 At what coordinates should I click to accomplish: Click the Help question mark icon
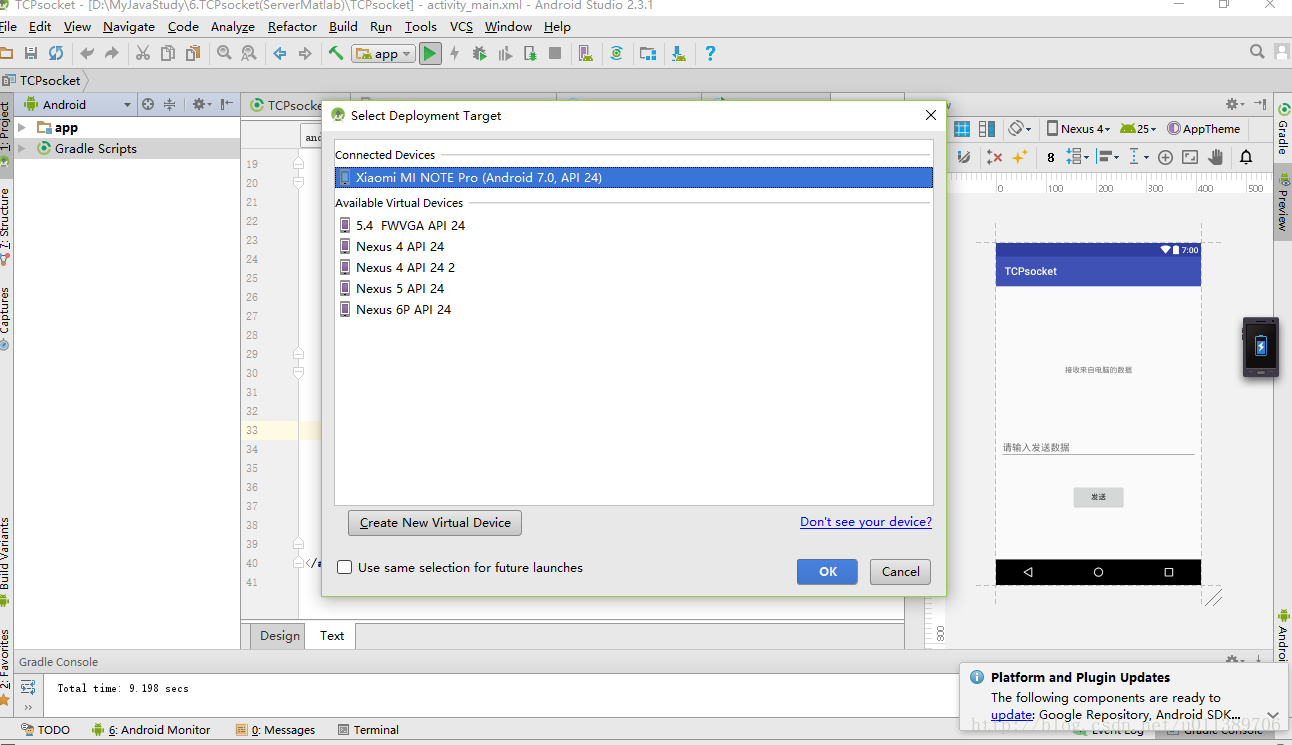pos(710,53)
